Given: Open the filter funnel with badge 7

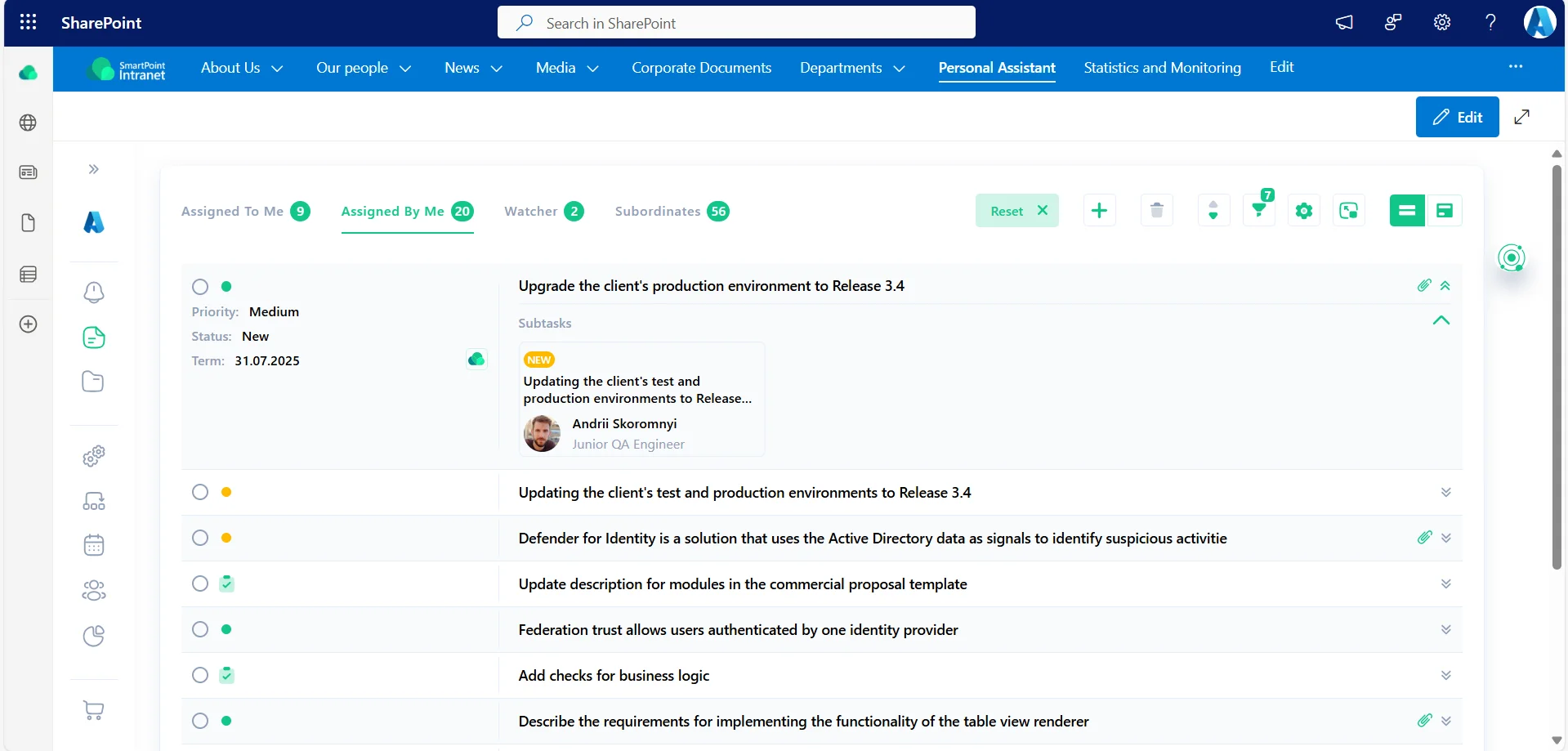Looking at the screenshot, I should tap(1259, 210).
